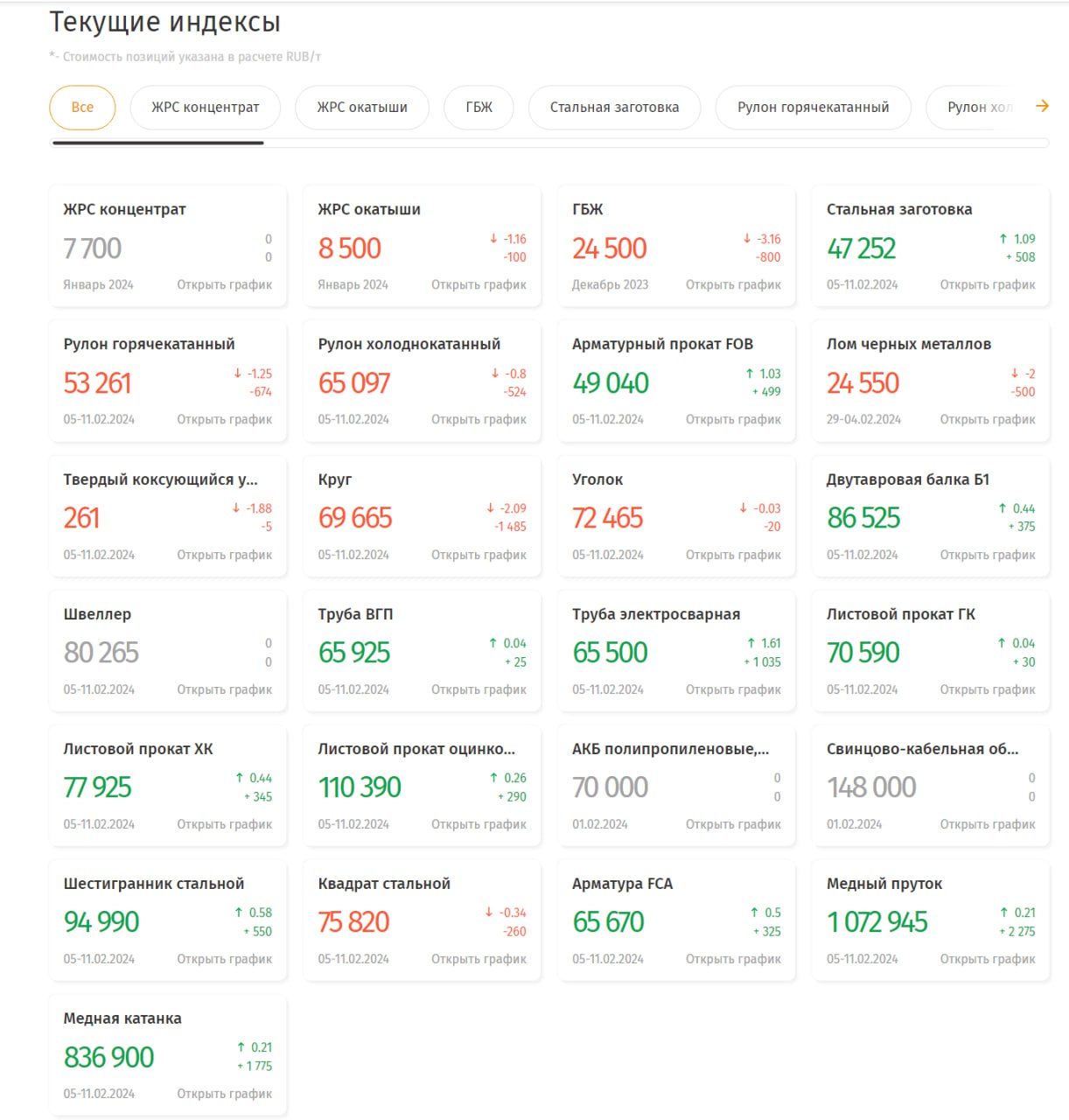1069x1120 pixels.
Task: Open chart for Арматурный прокат FOB
Action: point(733,420)
